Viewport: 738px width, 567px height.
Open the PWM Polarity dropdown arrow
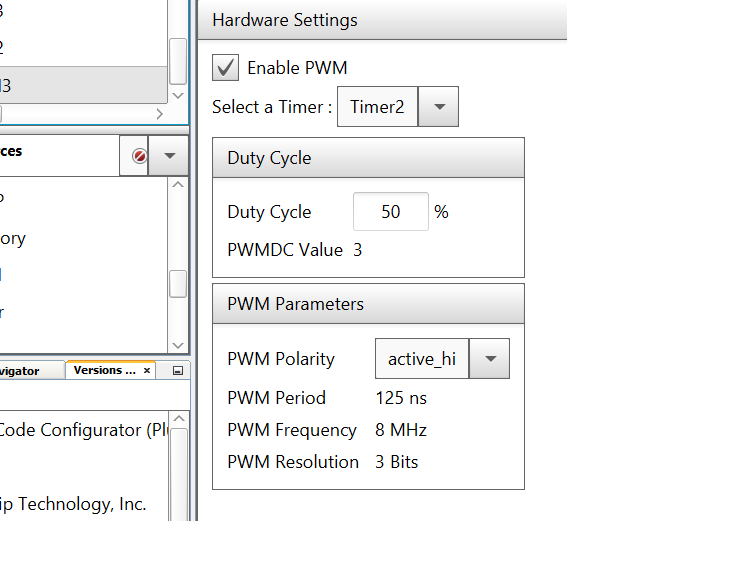pos(489,359)
